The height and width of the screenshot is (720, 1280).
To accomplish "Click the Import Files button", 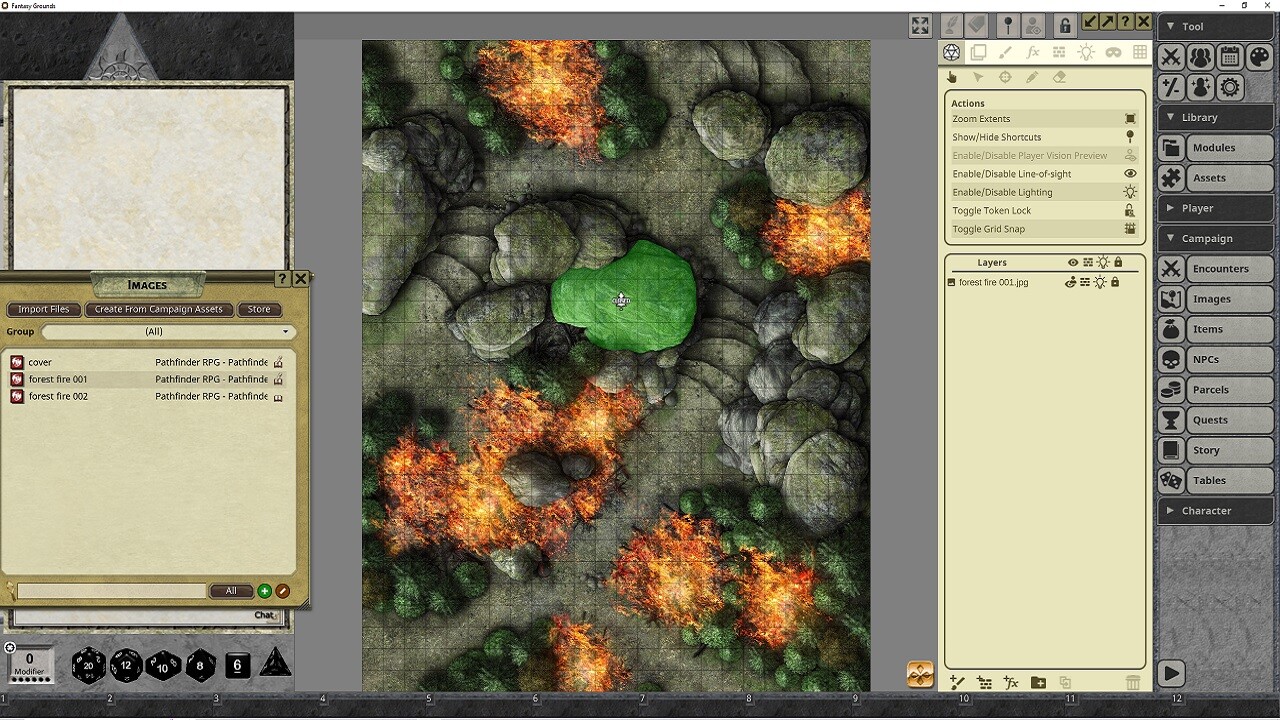I will [x=43, y=309].
